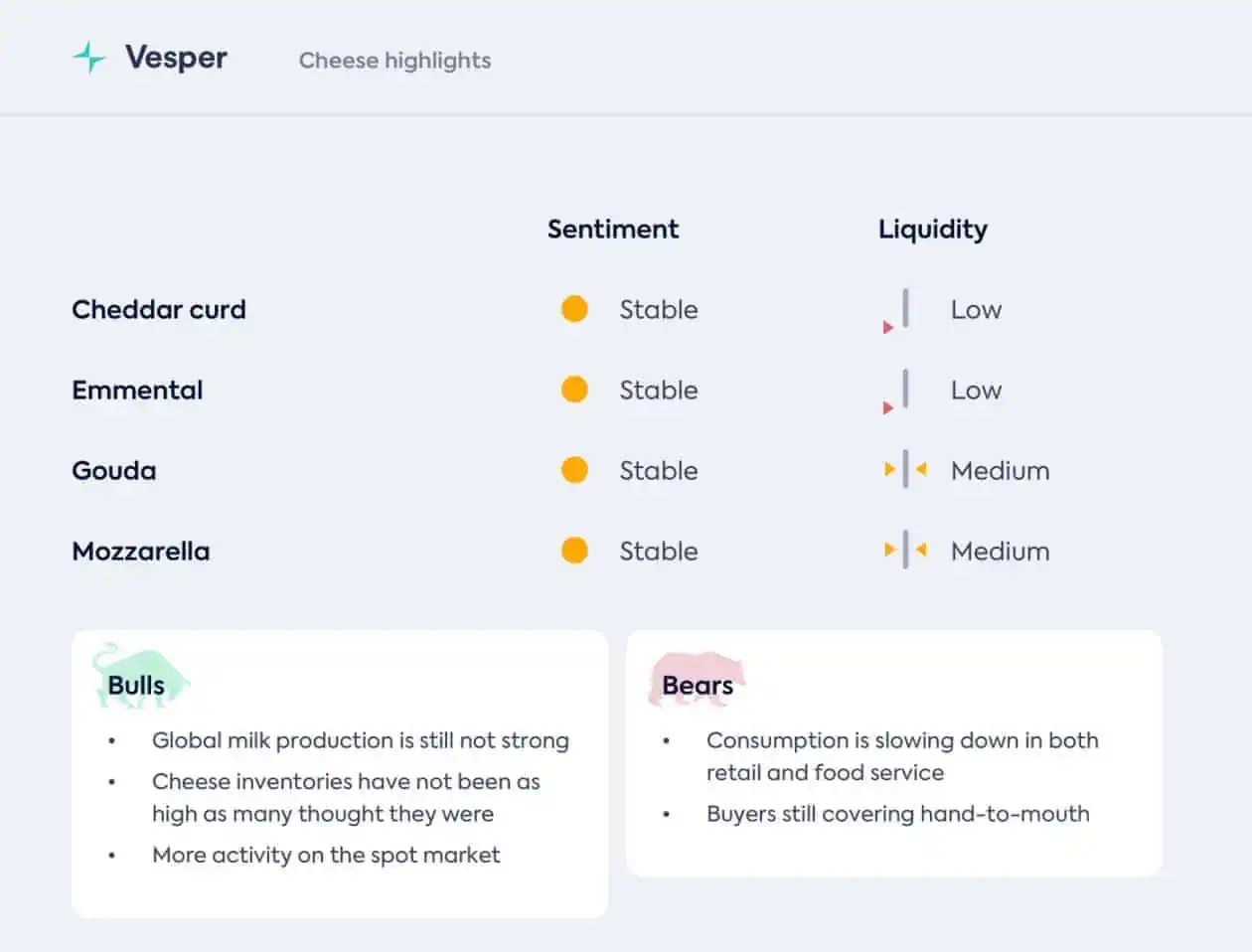Image resolution: width=1252 pixels, height=952 pixels.
Task: Click the pink bear icon
Action: point(696,680)
